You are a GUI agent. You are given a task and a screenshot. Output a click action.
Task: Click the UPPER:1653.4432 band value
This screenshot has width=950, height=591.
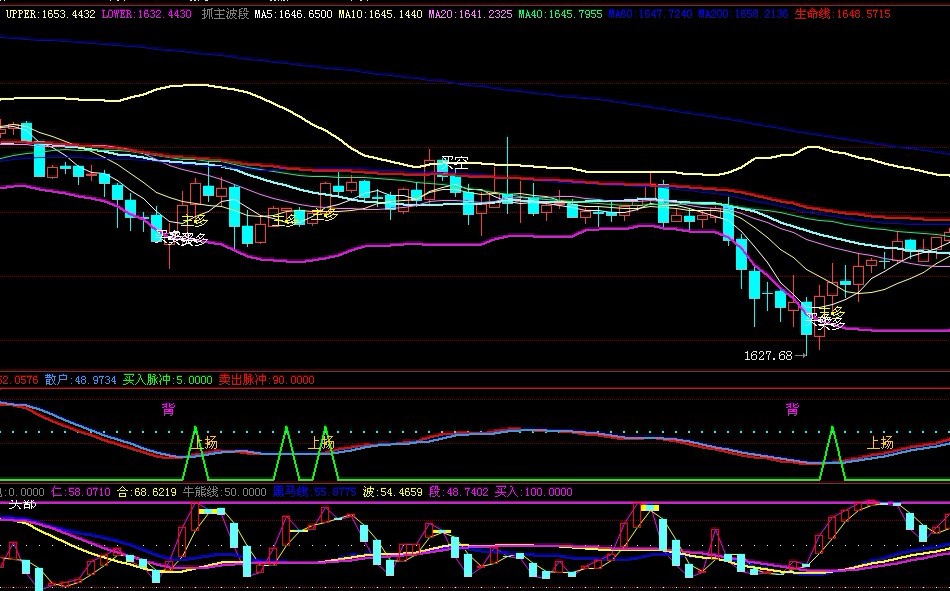point(50,14)
